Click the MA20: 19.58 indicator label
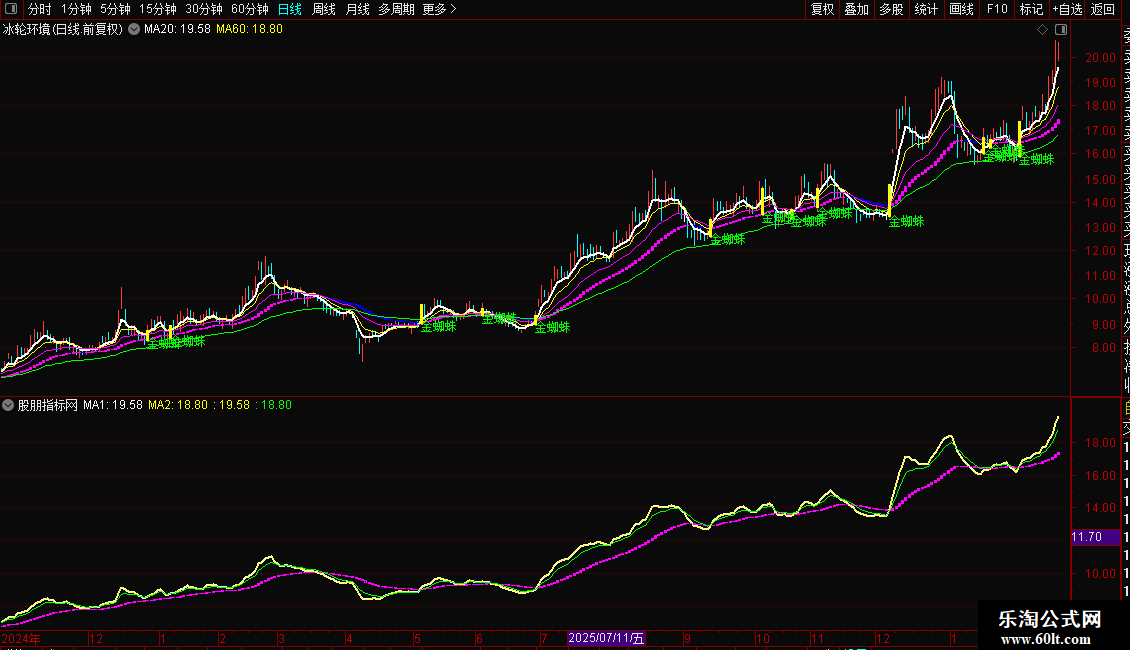This screenshot has height=650, width=1130. click(x=177, y=30)
